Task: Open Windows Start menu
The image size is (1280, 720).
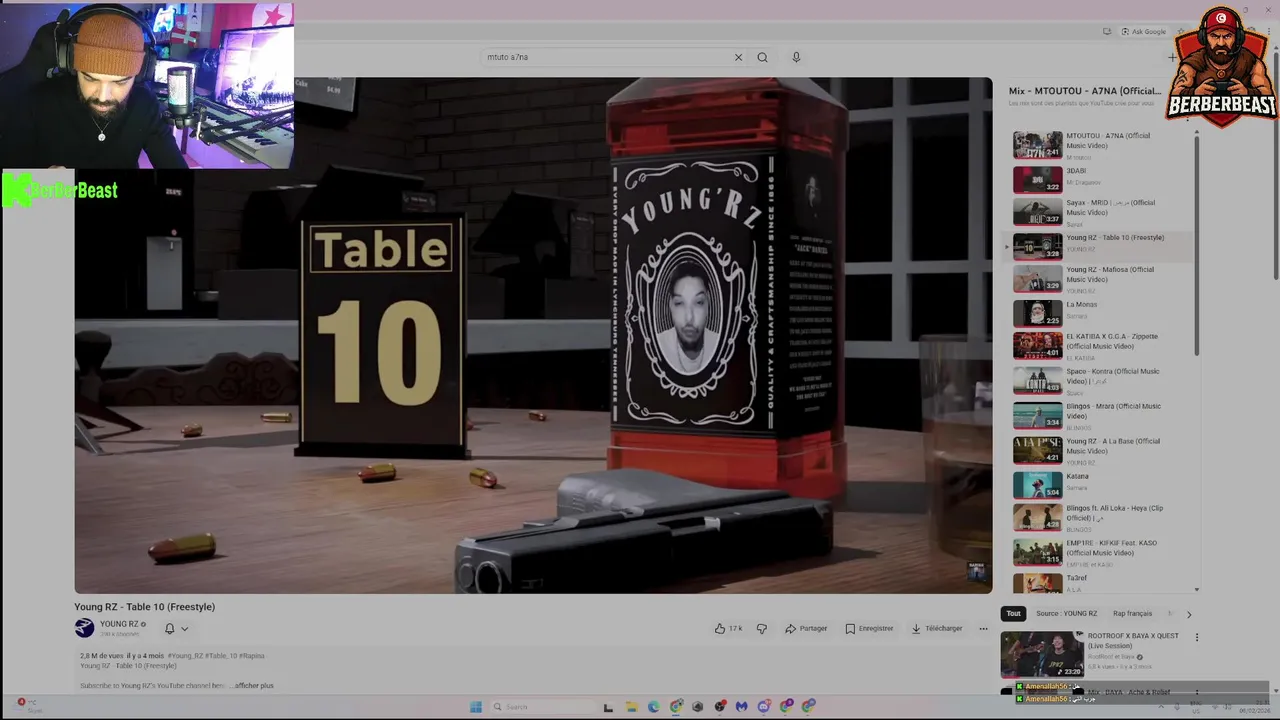Action: pos(476,707)
